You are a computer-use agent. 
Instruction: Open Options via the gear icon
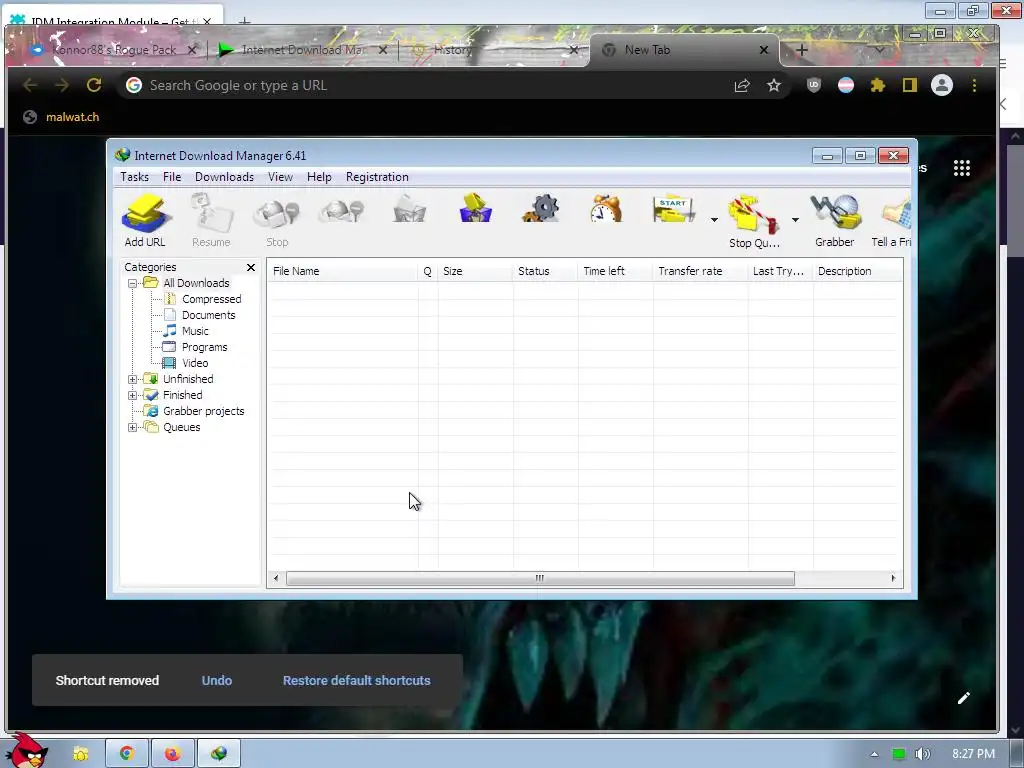(x=541, y=209)
